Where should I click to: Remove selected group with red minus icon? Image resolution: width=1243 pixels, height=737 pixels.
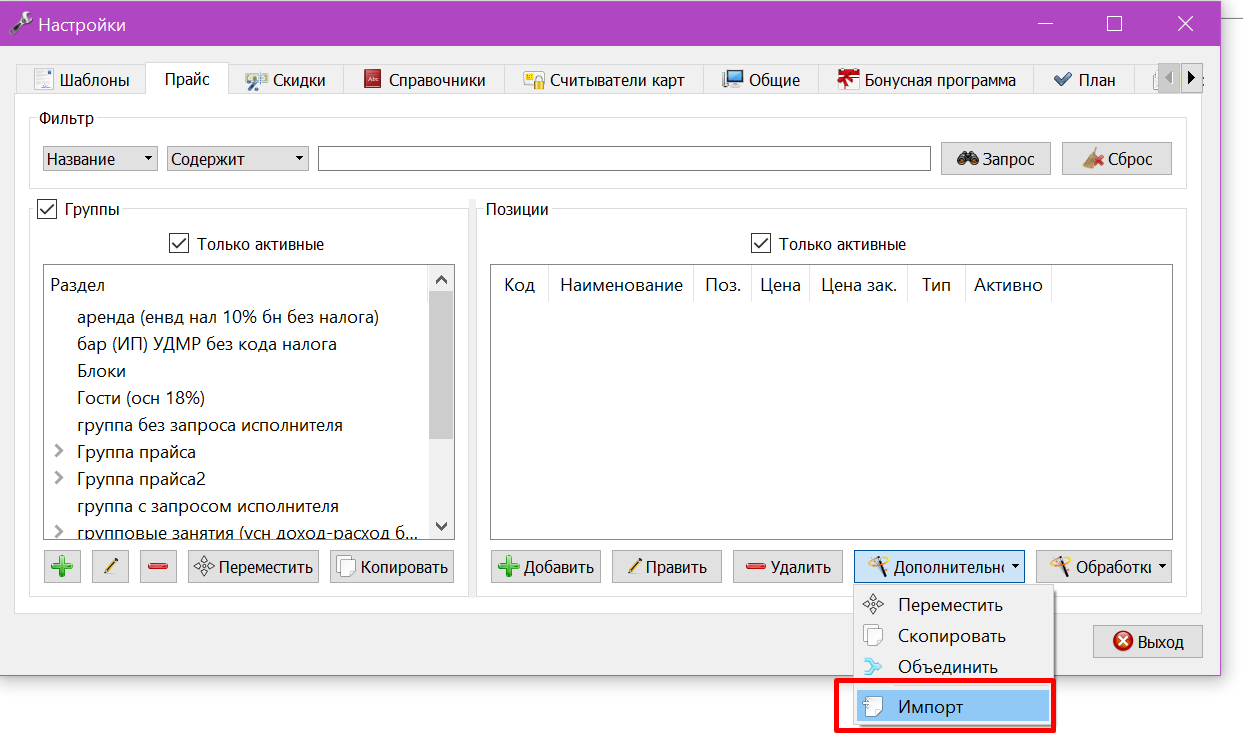click(x=158, y=567)
